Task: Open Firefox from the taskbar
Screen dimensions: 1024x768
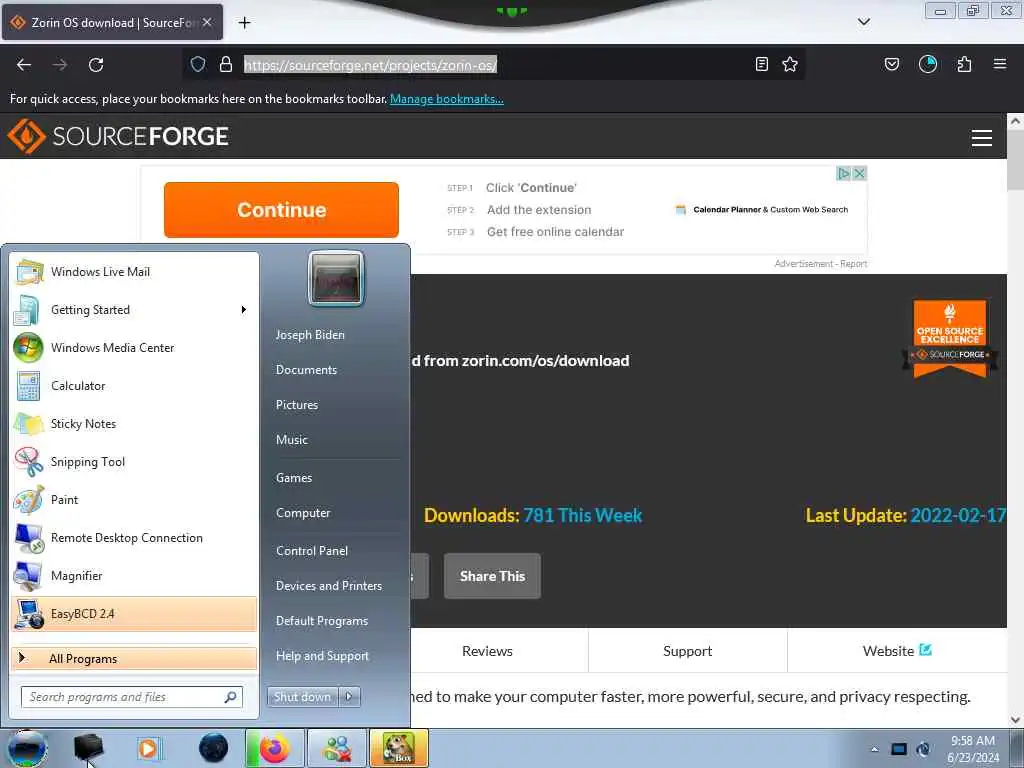Action: 275,748
